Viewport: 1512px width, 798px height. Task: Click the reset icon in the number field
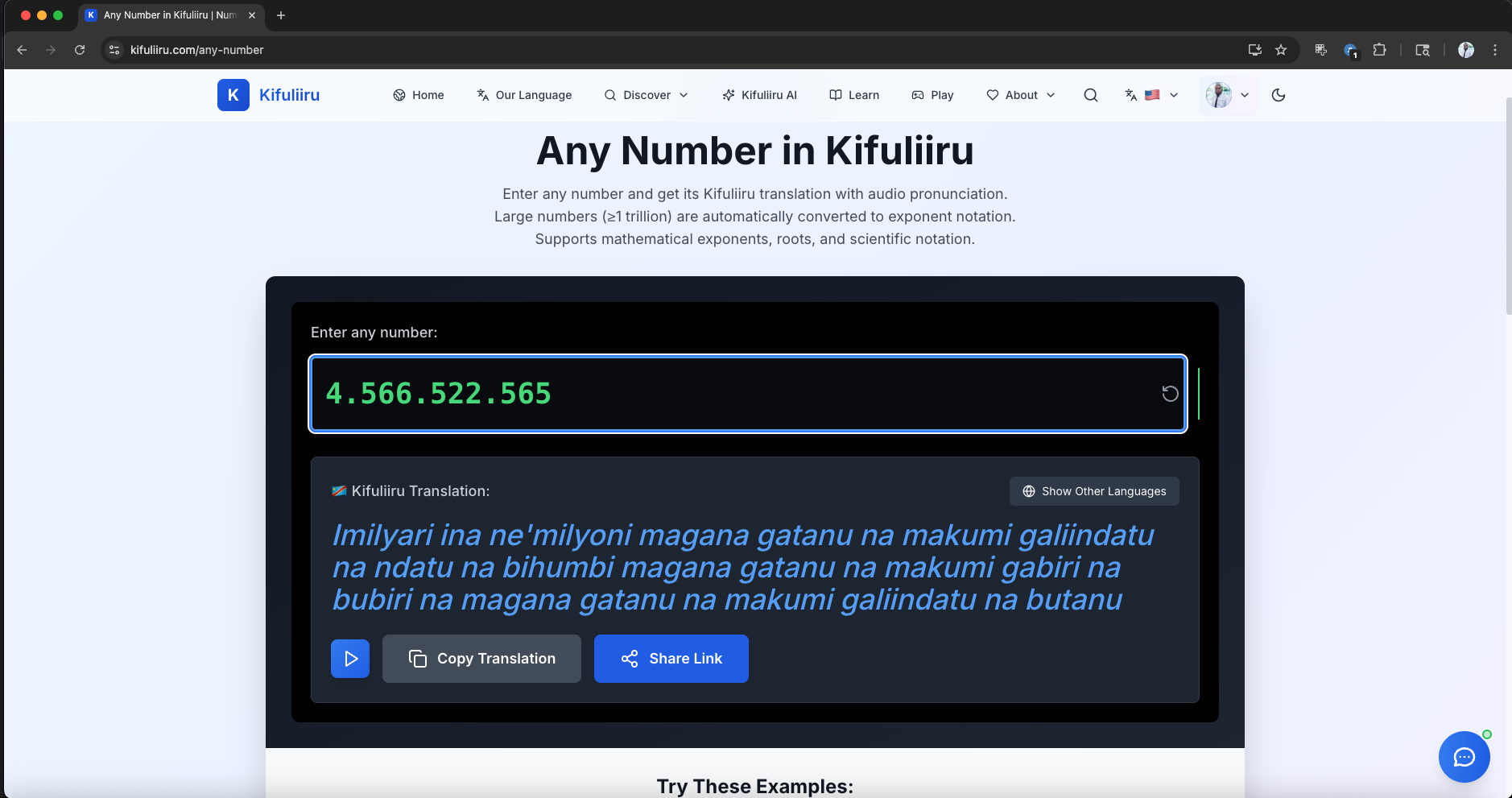coord(1171,394)
